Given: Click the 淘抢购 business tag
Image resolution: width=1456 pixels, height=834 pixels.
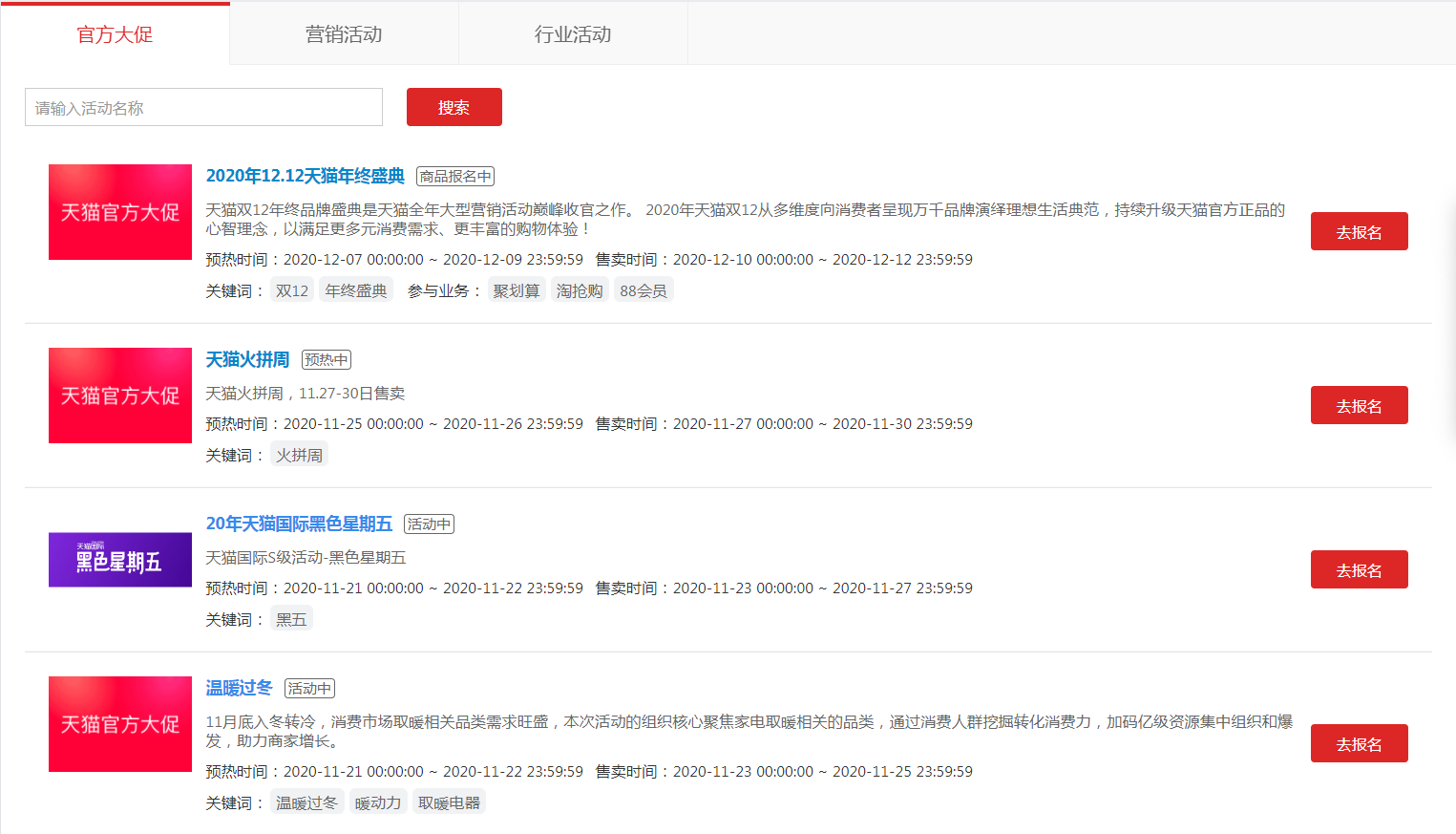Looking at the screenshot, I should pos(580,290).
